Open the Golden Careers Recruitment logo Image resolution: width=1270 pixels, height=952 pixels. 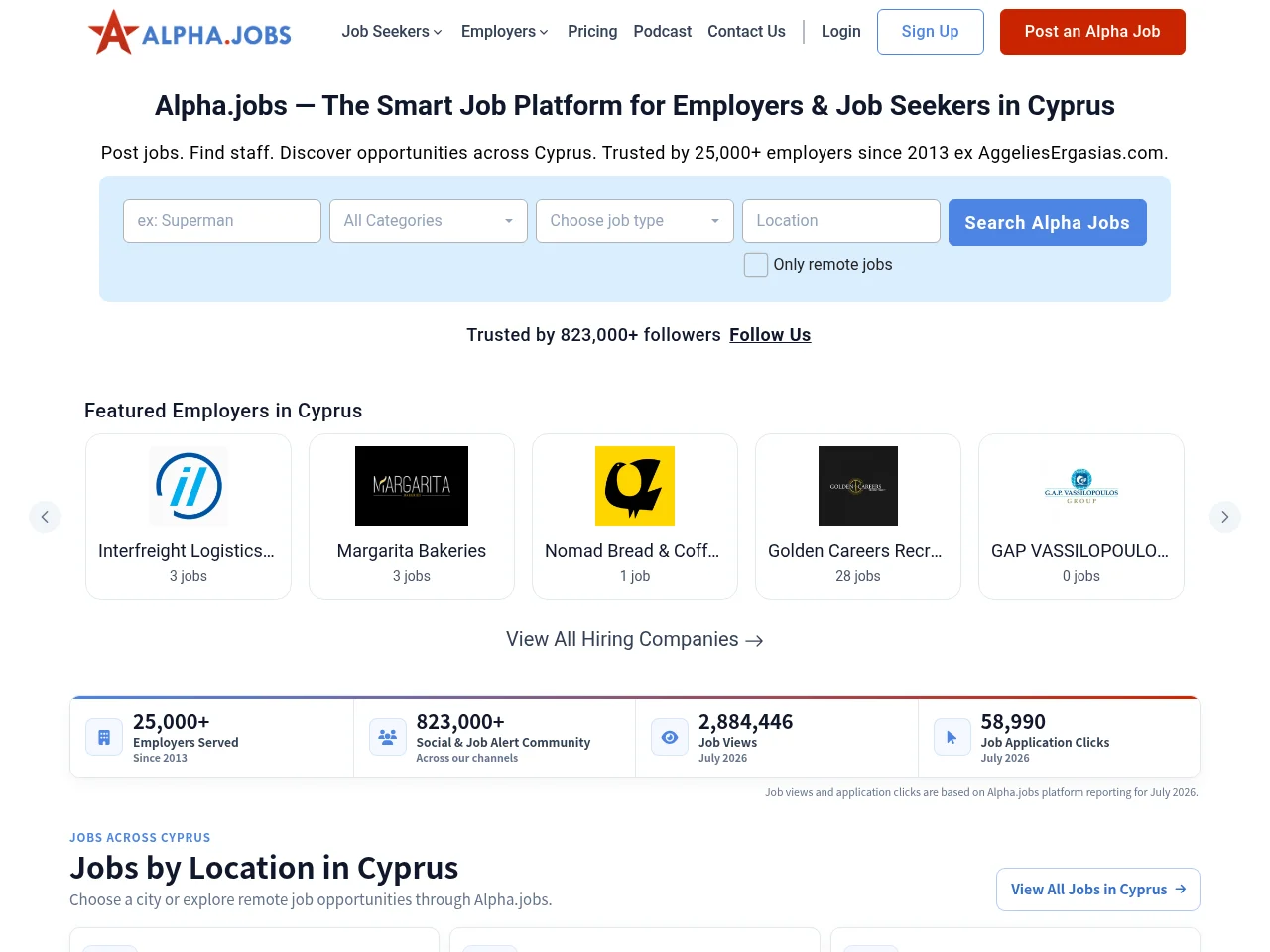pos(858,486)
